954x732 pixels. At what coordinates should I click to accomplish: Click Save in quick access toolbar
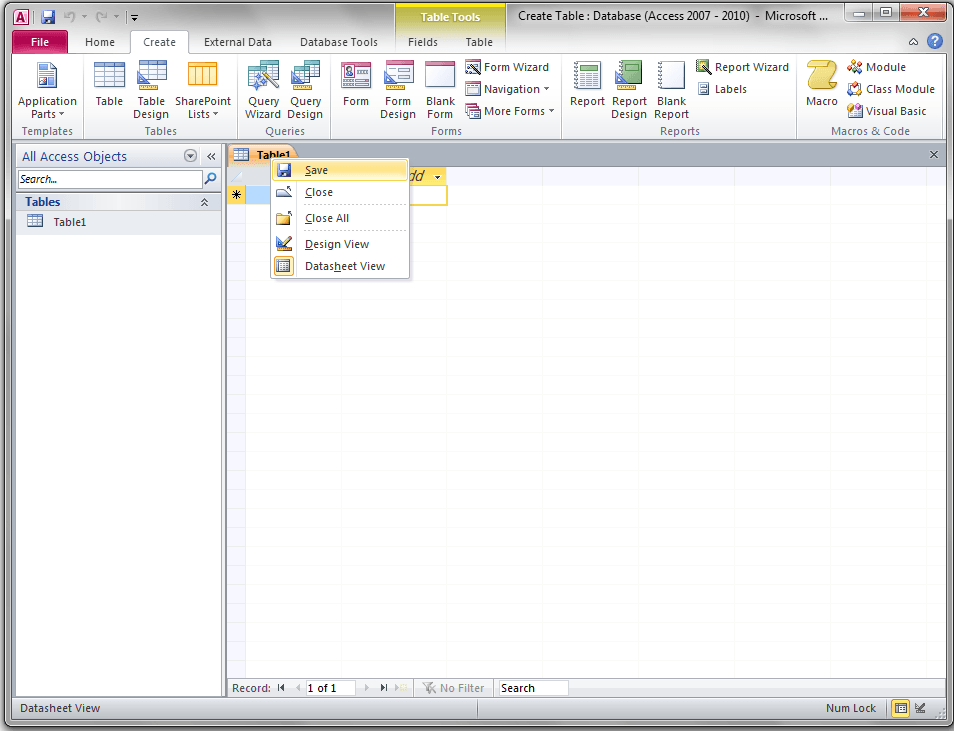click(x=47, y=17)
